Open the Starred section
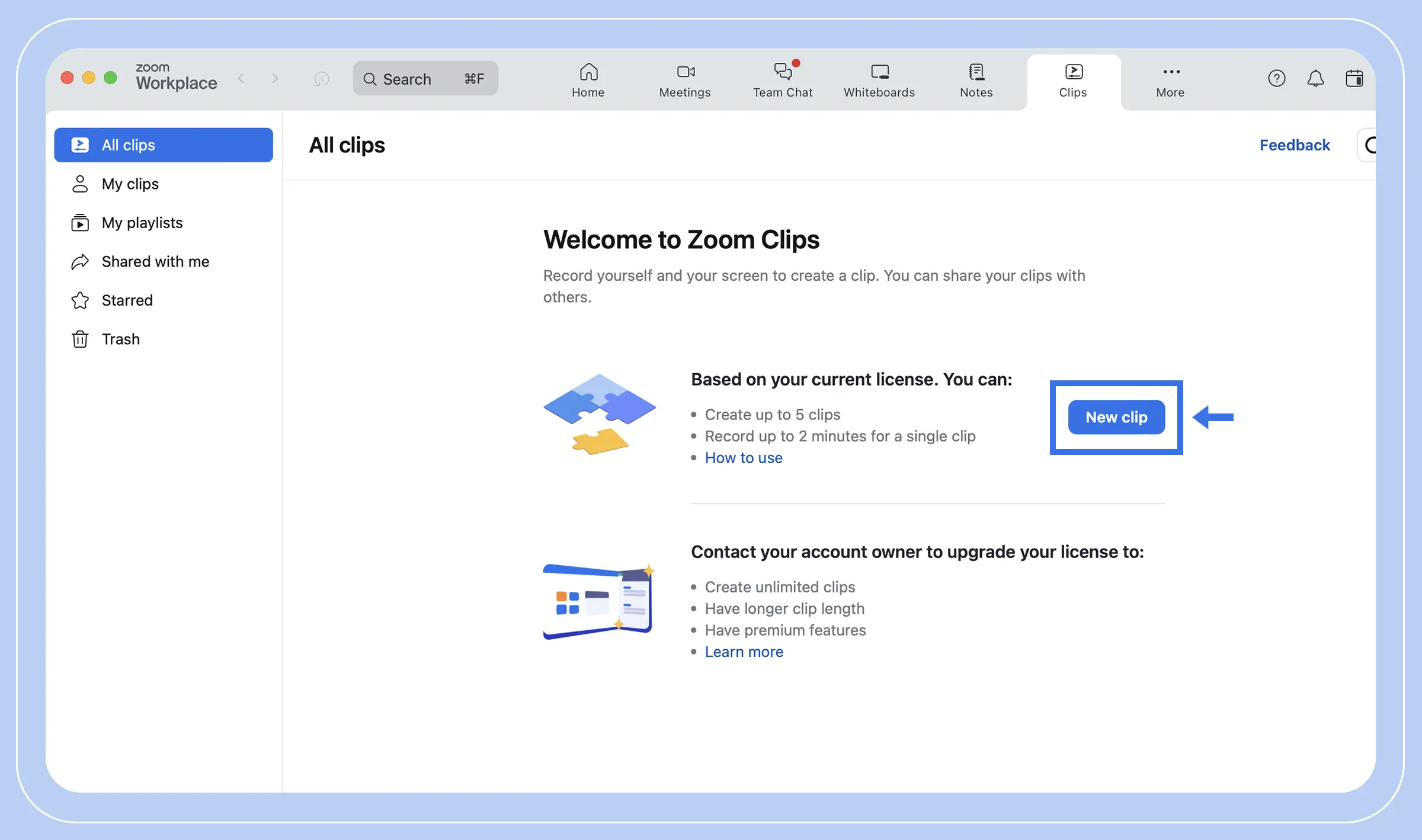Screen dimensions: 1422x840 (x=164, y=300)
